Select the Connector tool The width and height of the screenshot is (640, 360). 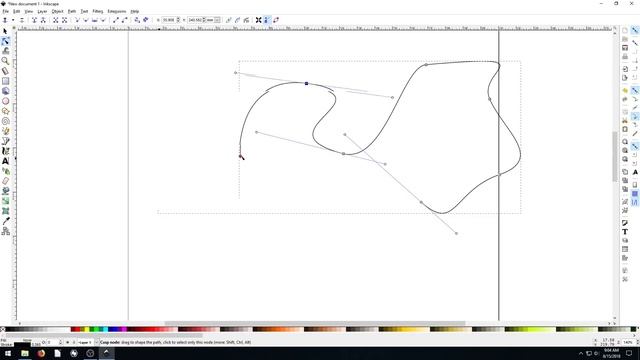tap(5, 231)
